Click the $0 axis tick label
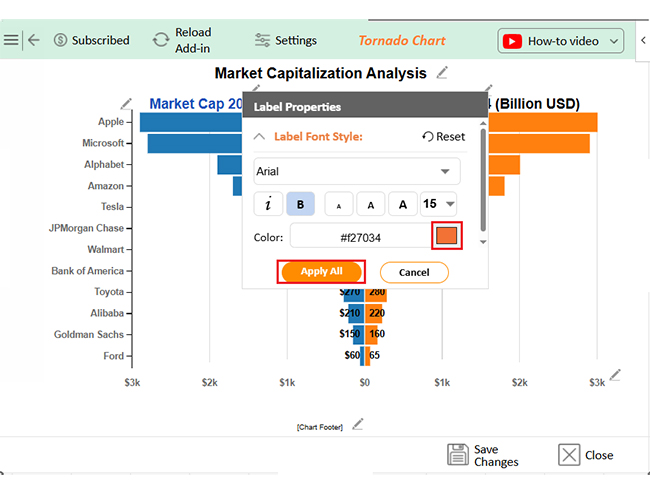650x494 pixels. tap(364, 383)
